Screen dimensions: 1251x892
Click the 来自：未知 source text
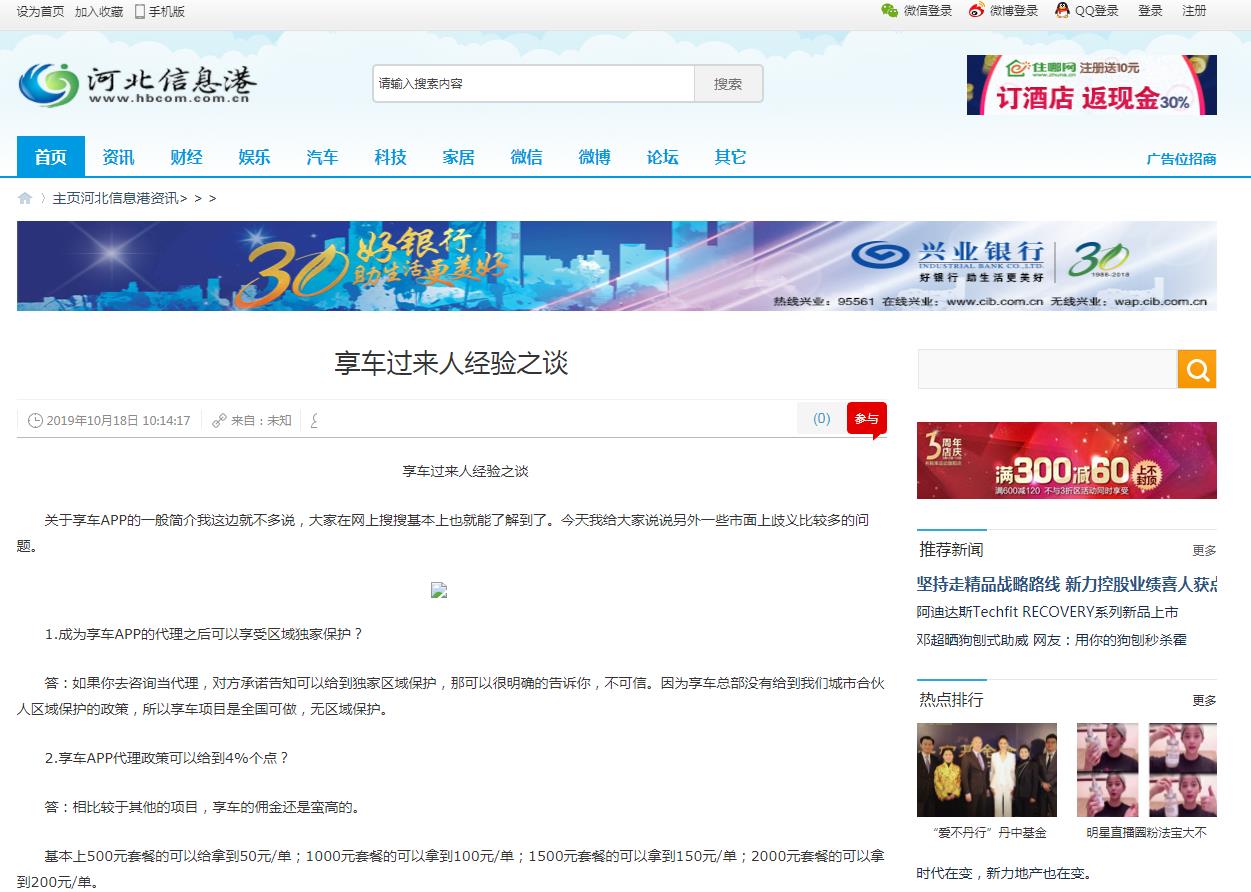point(261,420)
